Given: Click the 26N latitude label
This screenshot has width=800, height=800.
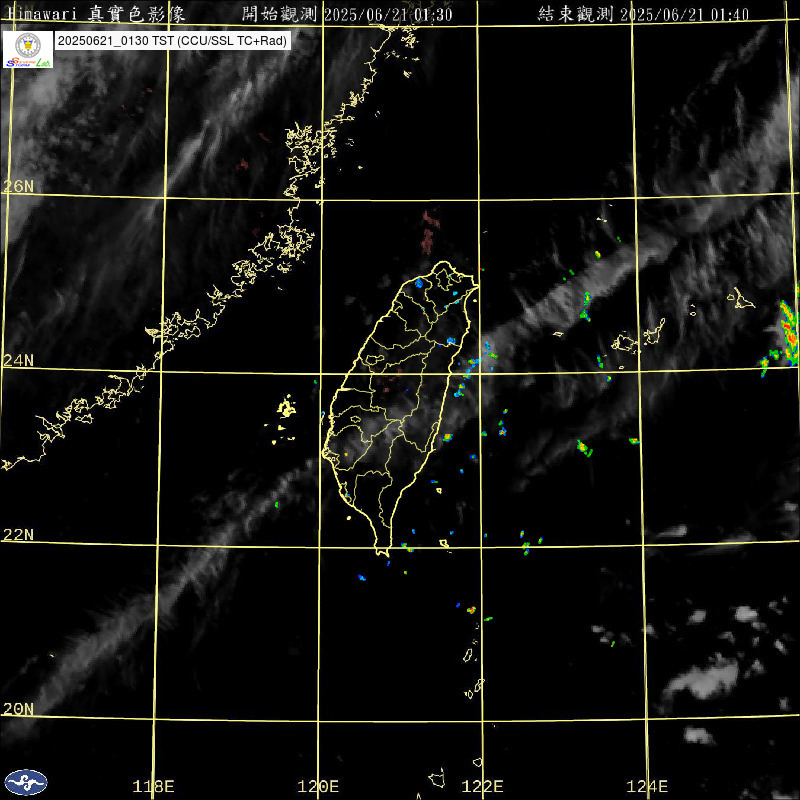Looking at the screenshot, I should point(18,187).
